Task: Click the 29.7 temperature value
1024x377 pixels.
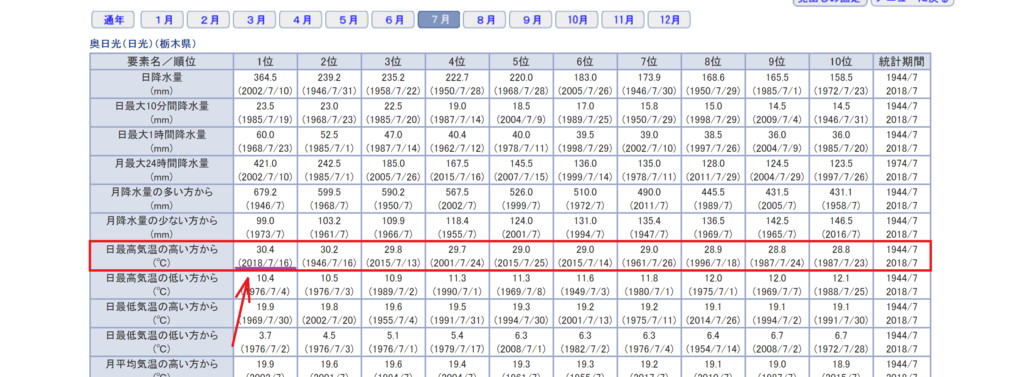Action: [x=457, y=250]
